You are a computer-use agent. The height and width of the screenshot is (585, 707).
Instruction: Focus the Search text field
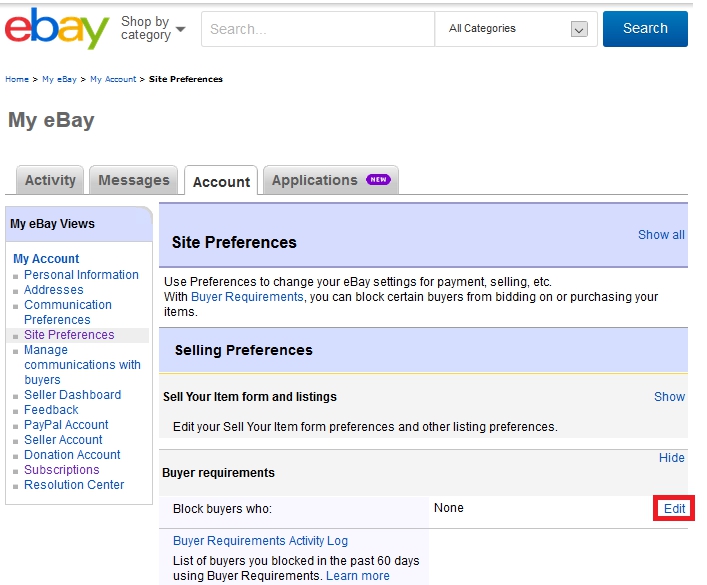pos(318,29)
